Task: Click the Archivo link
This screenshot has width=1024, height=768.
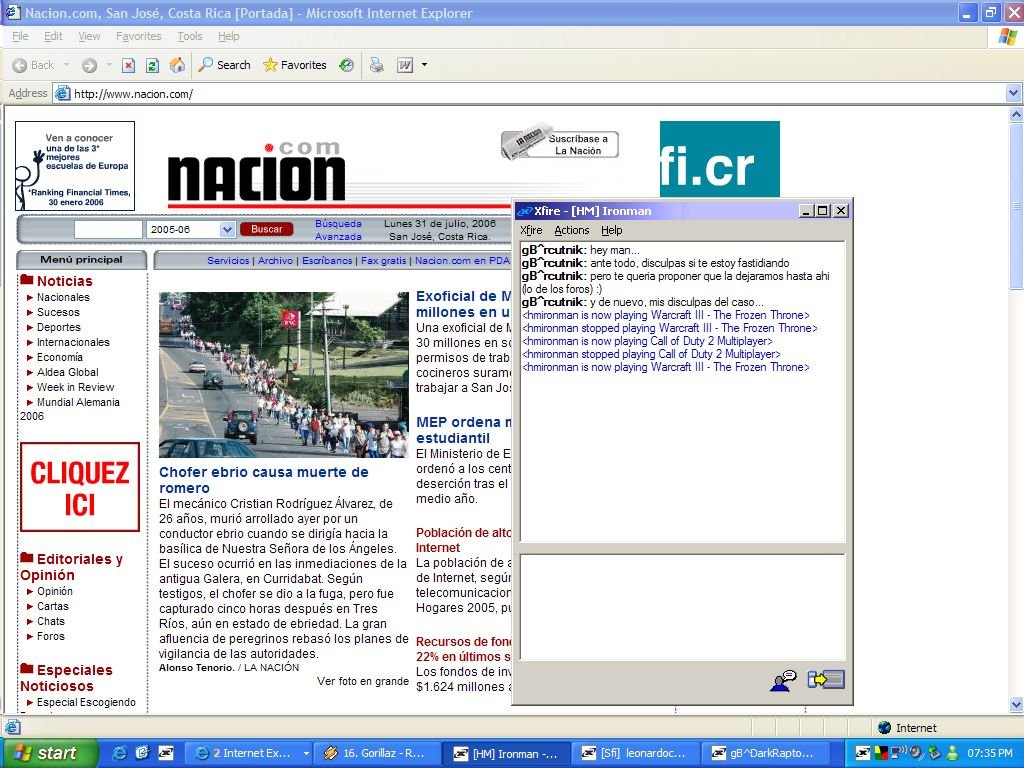Action: tap(275, 261)
